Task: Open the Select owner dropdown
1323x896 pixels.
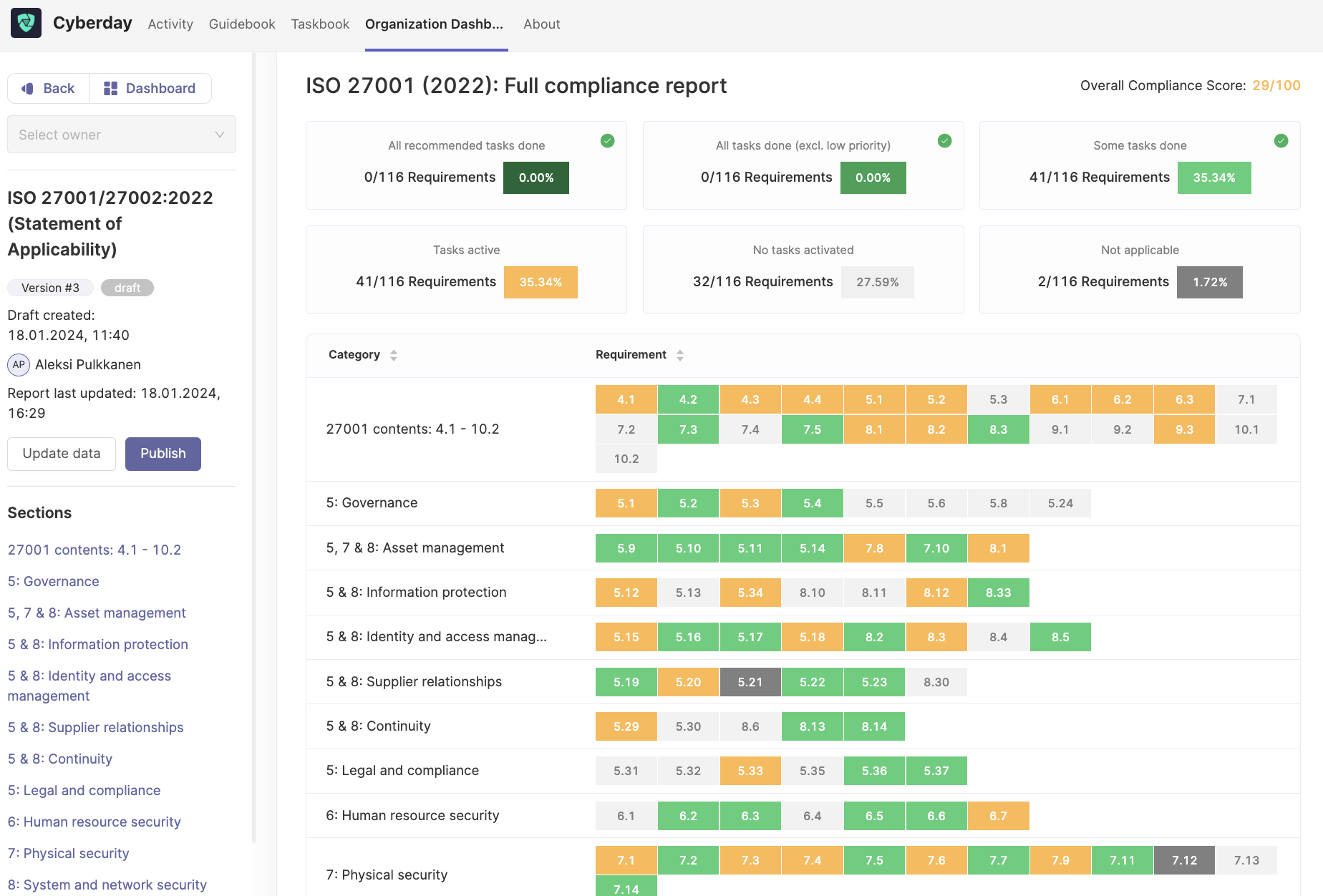Action: point(121,135)
